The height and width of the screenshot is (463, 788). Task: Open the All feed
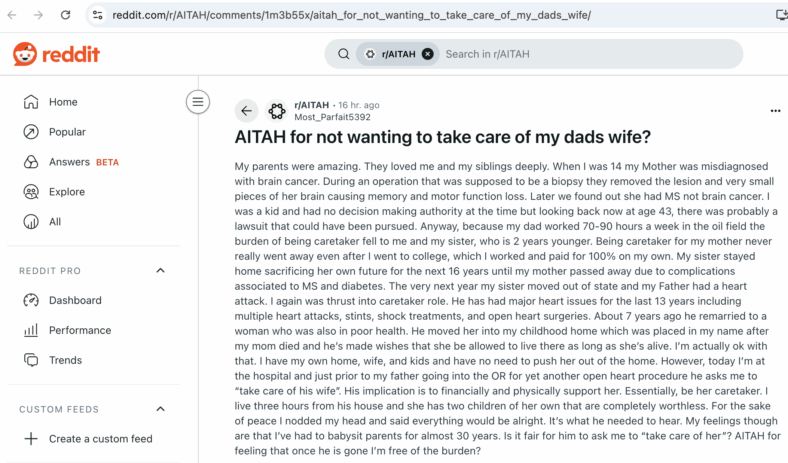point(93,222)
